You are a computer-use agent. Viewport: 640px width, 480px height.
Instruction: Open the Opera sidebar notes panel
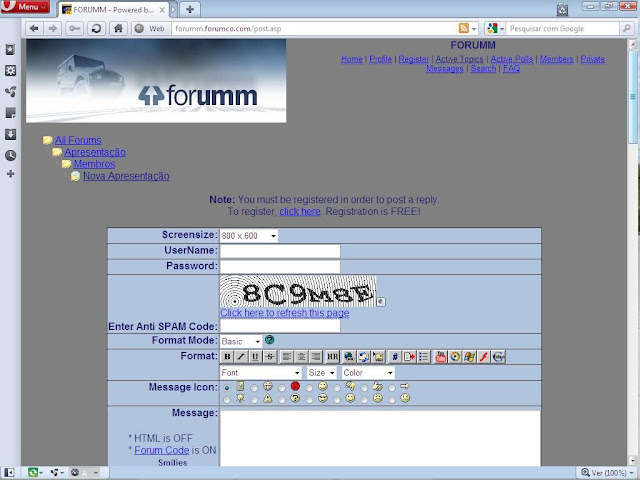click(11, 113)
